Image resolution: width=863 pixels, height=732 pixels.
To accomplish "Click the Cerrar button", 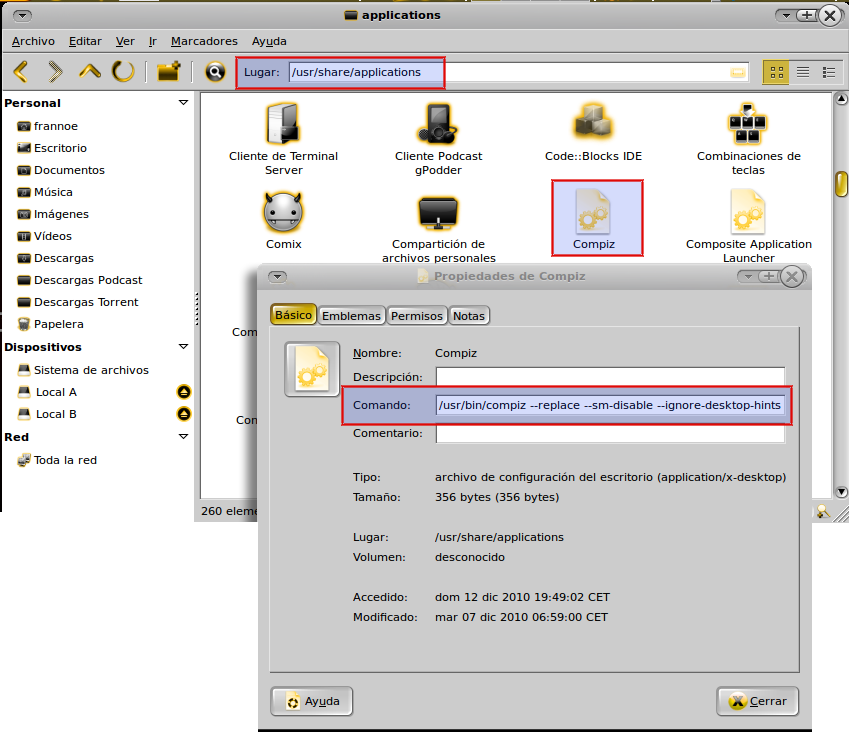I will point(757,701).
